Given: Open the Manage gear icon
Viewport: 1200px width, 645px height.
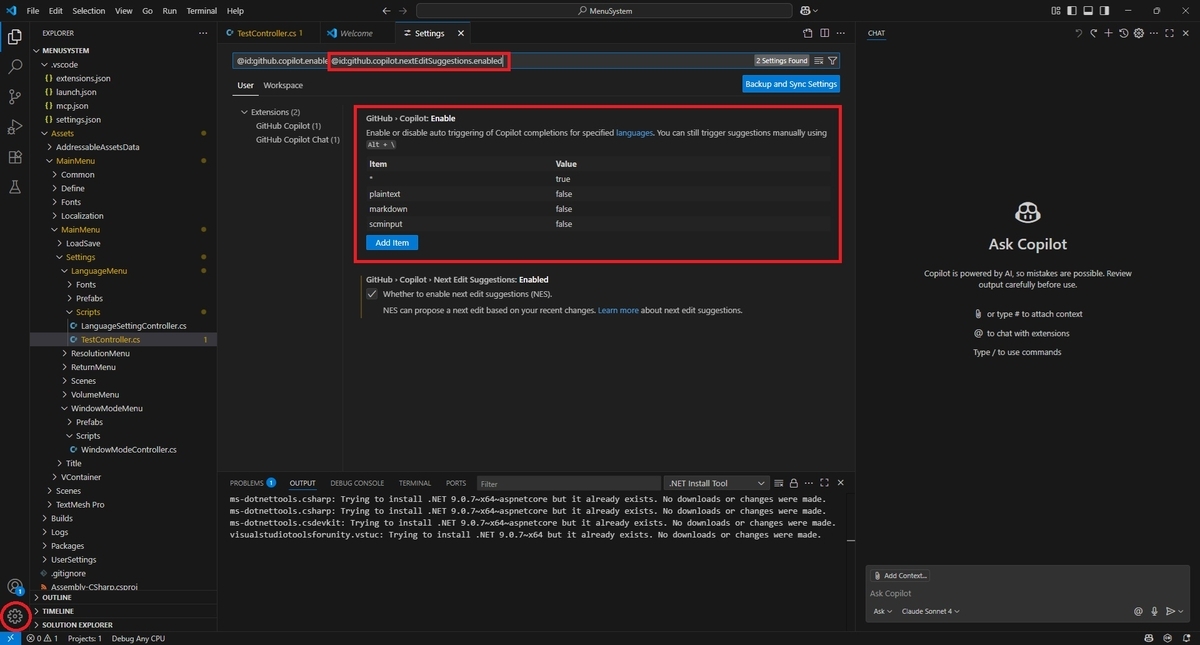Looking at the screenshot, I should 15,616.
